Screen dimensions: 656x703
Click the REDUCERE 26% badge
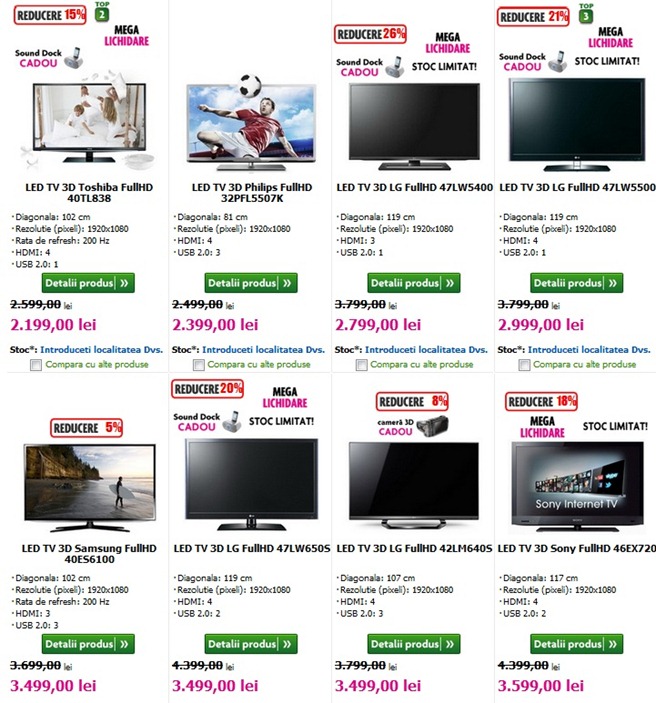coord(370,34)
